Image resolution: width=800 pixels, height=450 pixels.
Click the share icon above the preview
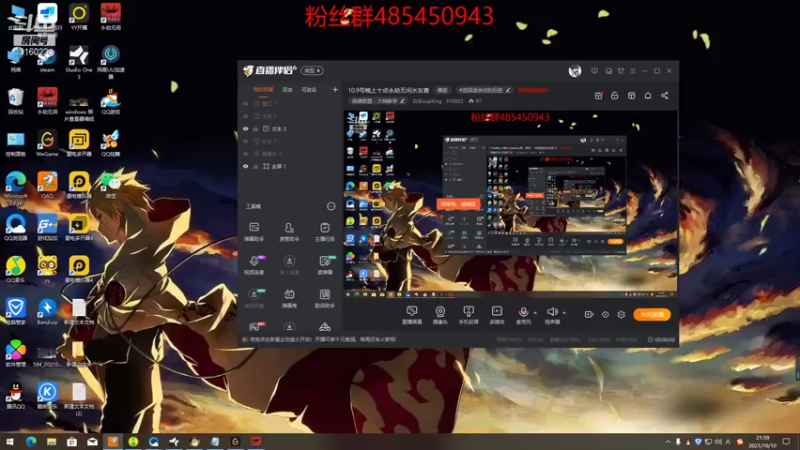click(664, 95)
